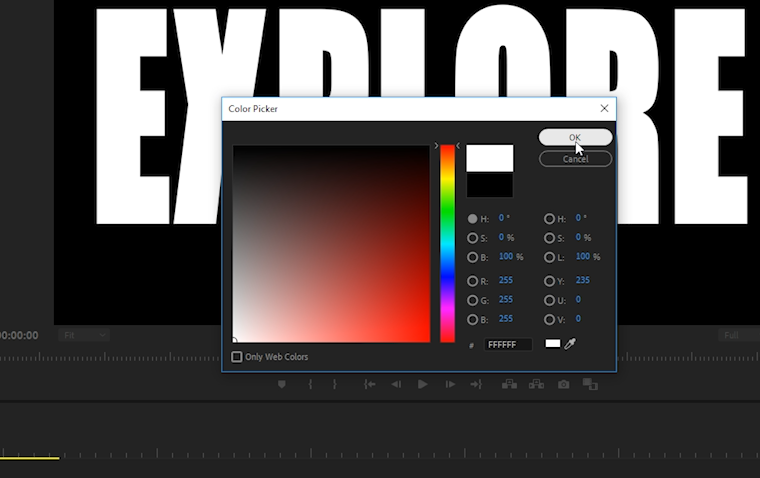
Task: Open the Fit zoom level dropdown
Action: click(x=84, y=335)
